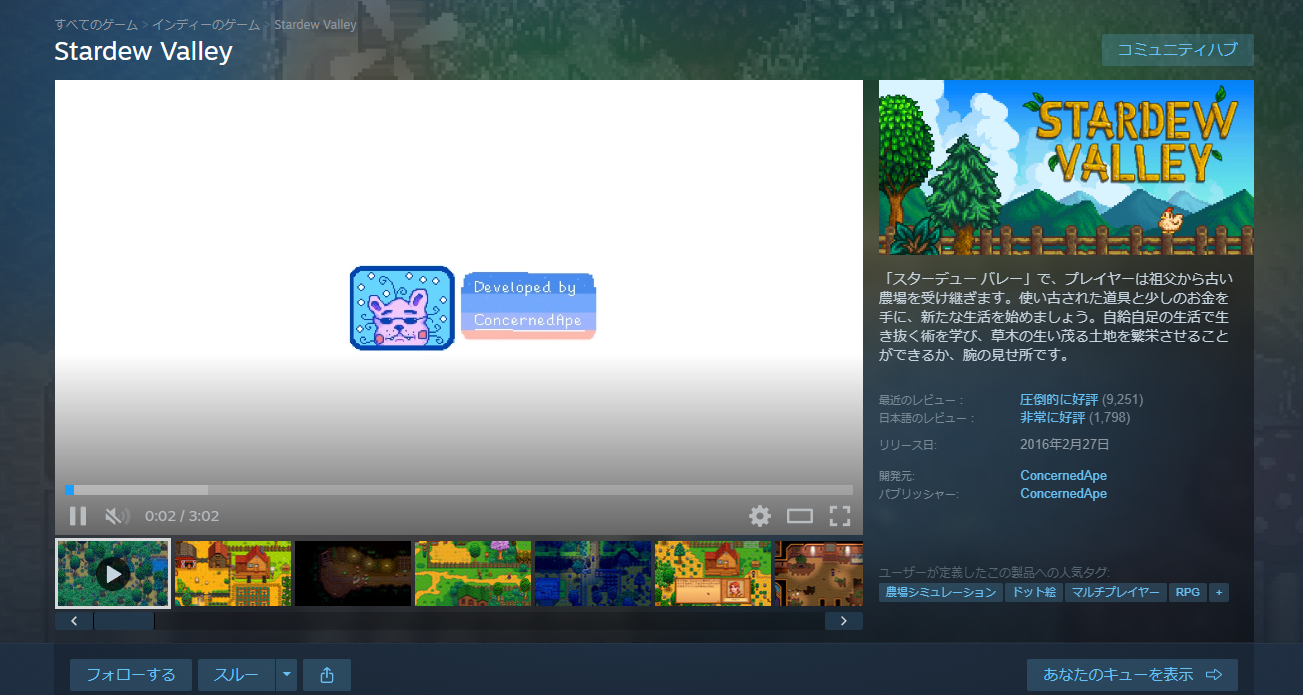Unmute the trailer audio
Screen dimensions: 1303x695
[x=117, y=516]
